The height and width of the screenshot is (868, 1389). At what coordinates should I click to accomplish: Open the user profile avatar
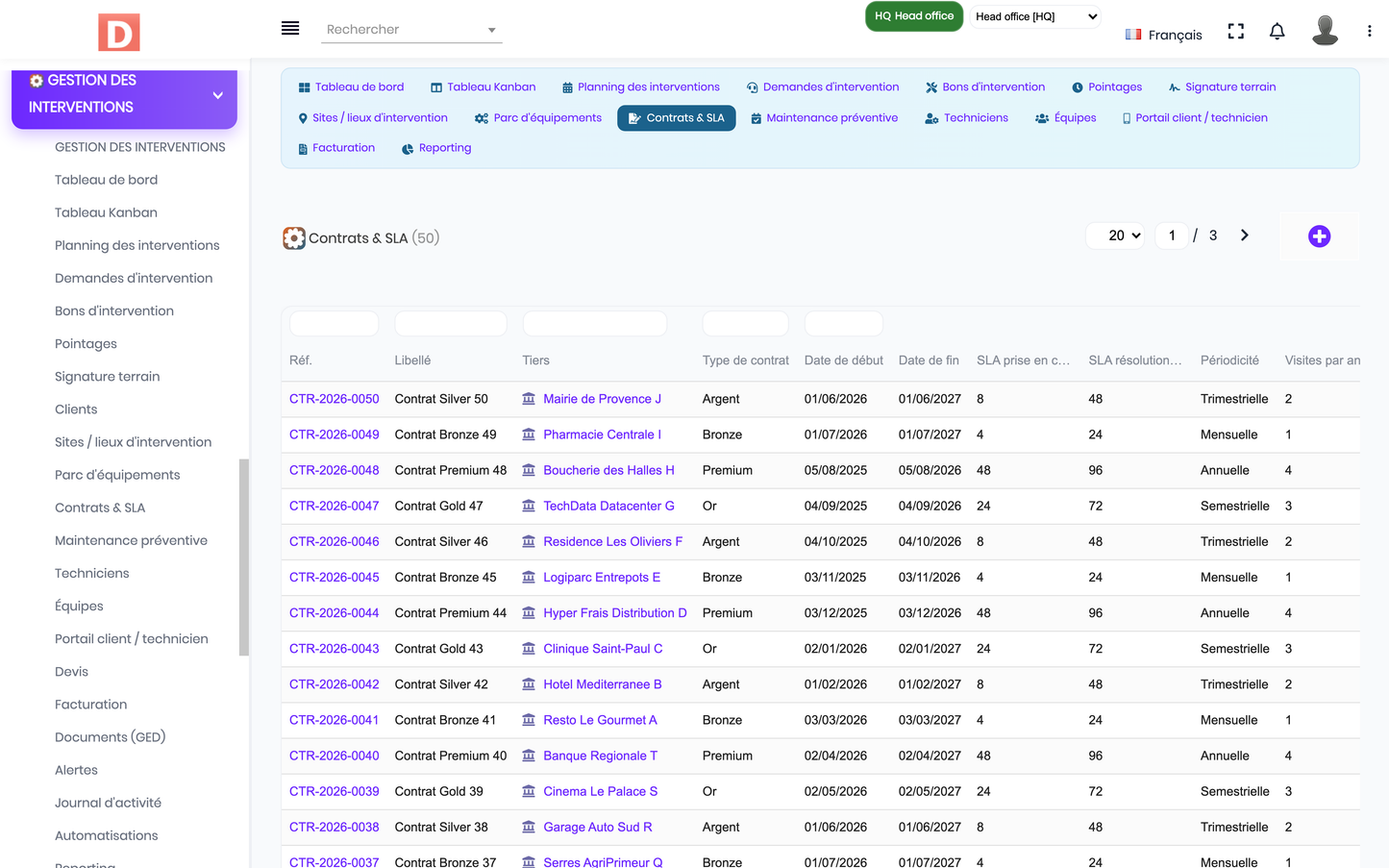(1325, 31)
